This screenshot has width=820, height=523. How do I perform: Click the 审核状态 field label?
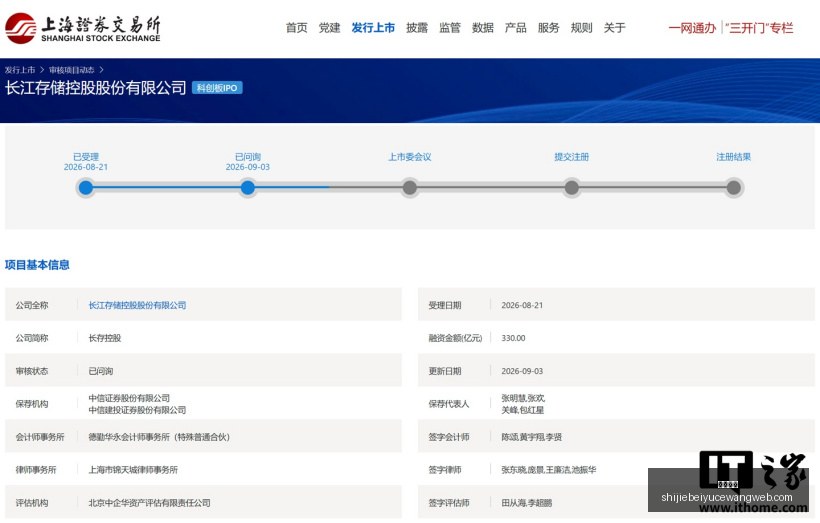[x=32, y=371]
